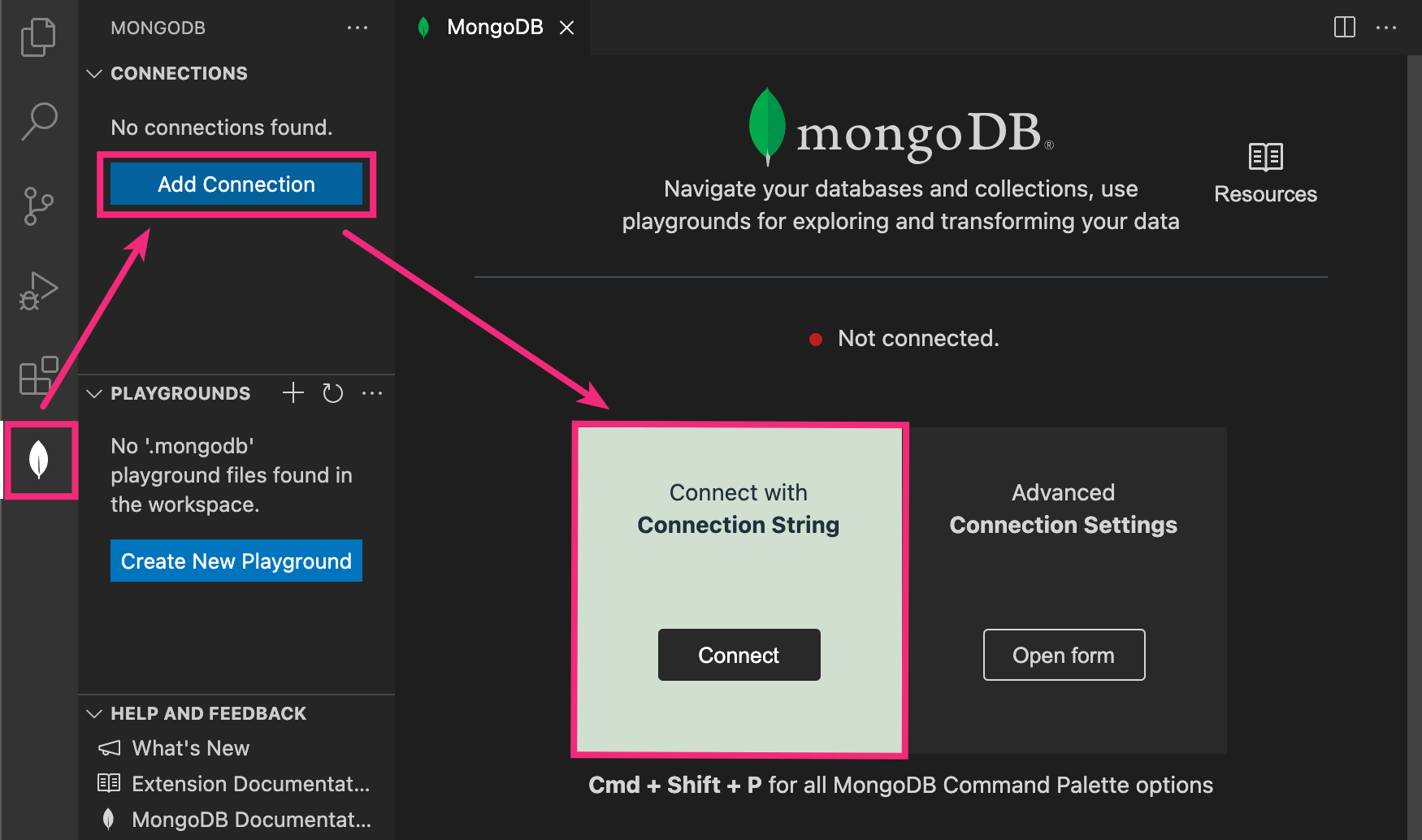Click Create New Playground button
Image resolution: width=1422 pixels, height=840 pixels.
click(236, 561)
